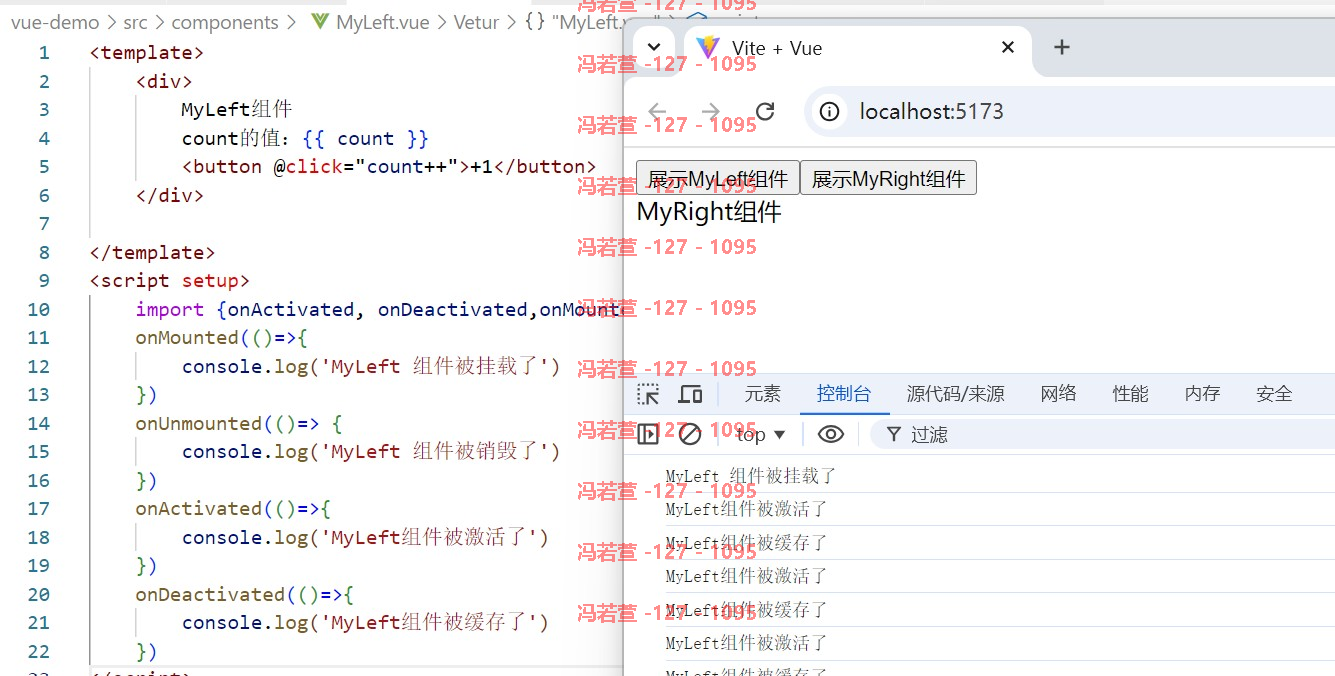
Task: Open the 内存 DevTools tab
Action: coord(1202,394)
